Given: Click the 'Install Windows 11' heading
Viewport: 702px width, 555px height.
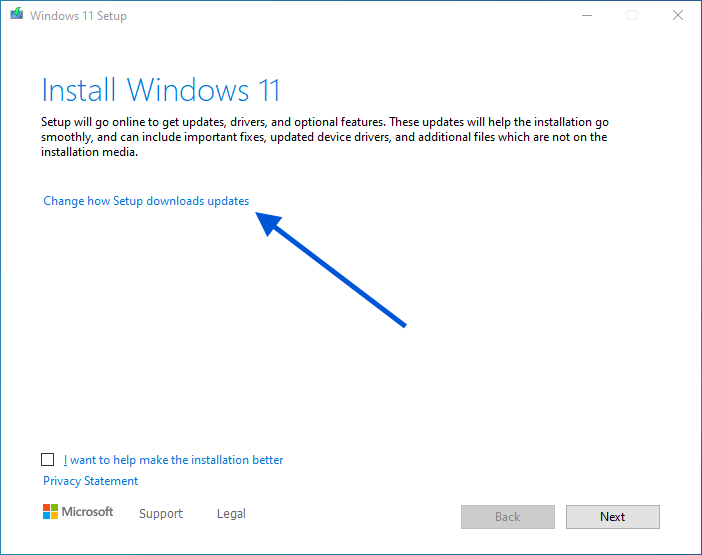Looking at the screenshot, I should click(x=161, y=90).
